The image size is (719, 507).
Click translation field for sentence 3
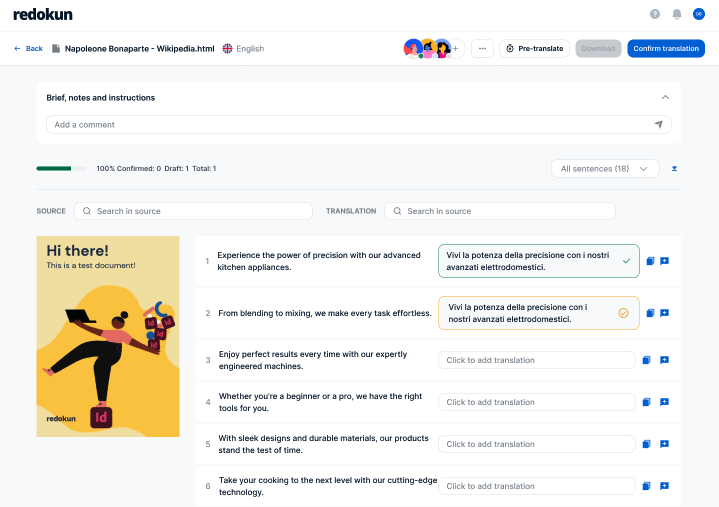536,360
